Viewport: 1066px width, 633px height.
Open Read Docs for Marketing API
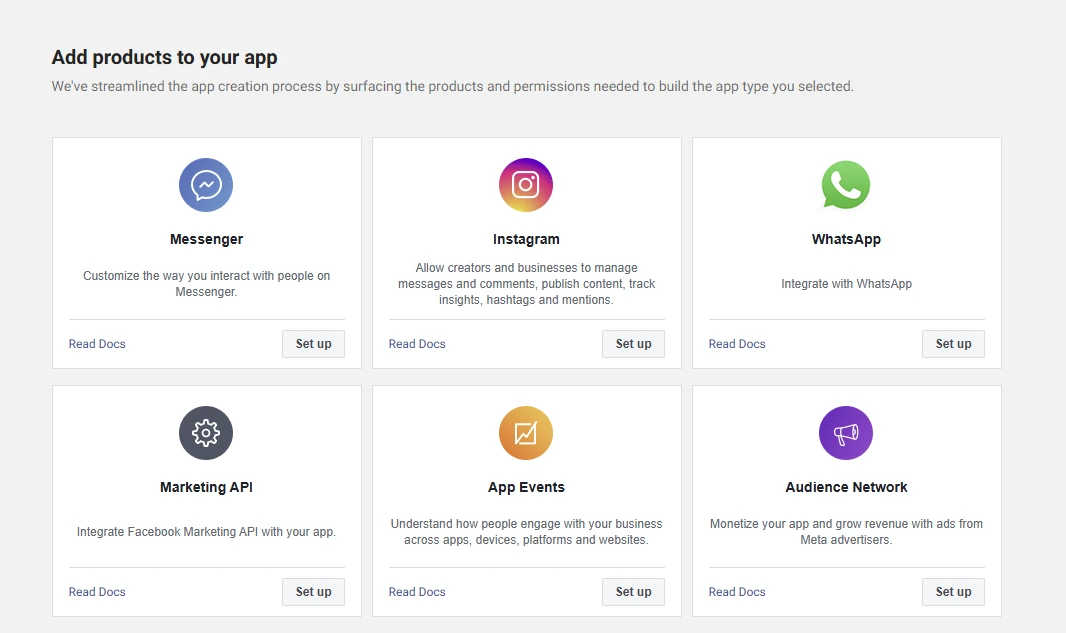(x=97, y=592)
